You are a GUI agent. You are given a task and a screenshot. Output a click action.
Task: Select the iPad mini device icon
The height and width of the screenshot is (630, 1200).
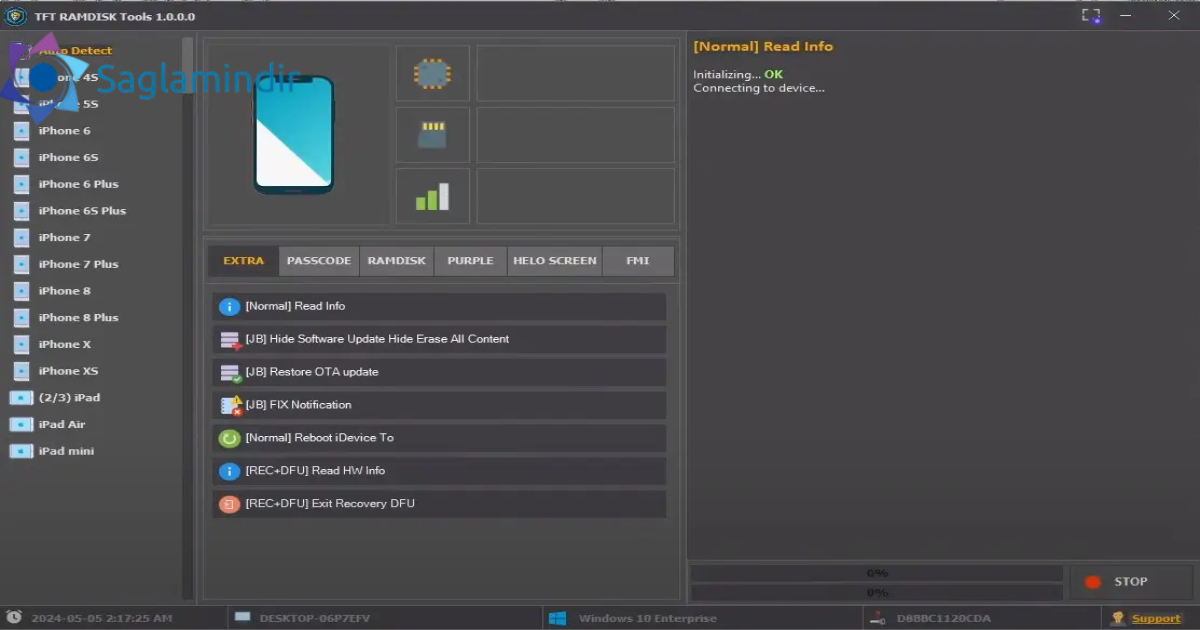click(x=21, y=451)
